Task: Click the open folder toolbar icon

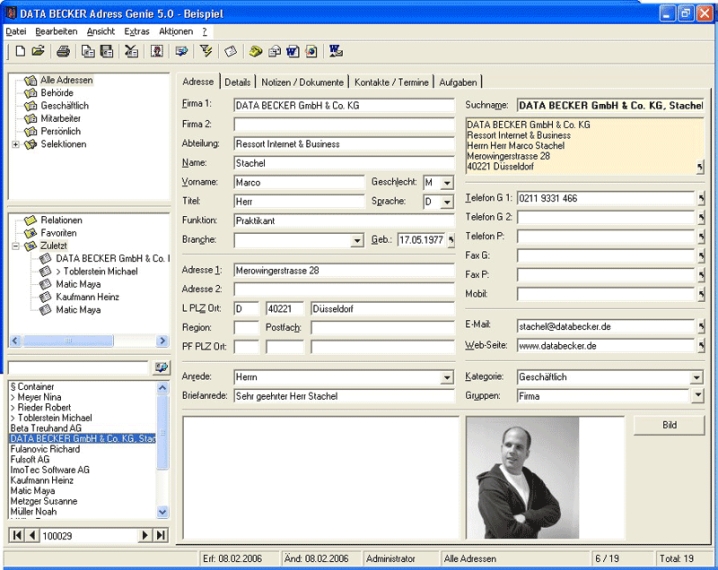Action: click(x=38, y=51)
